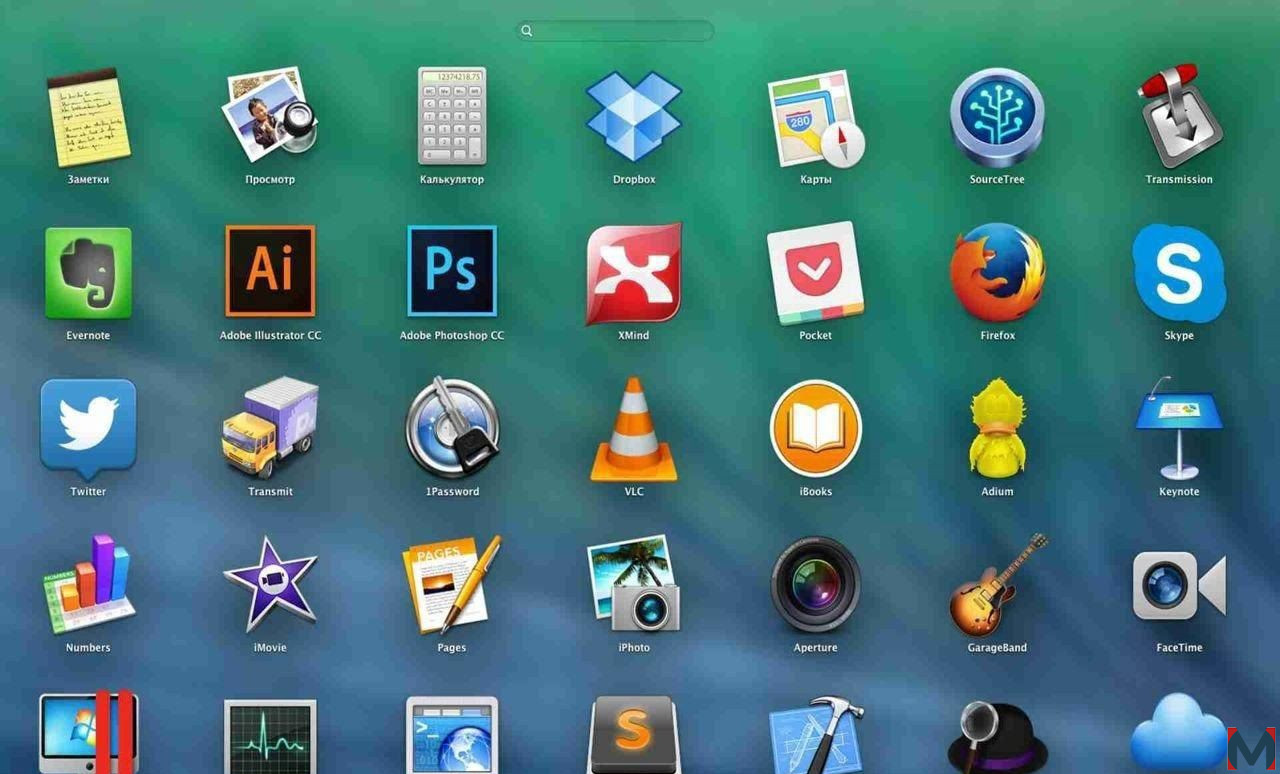Open the iBooks app
The width and height of the screenshot is (1280, 774).
(816, 429)
